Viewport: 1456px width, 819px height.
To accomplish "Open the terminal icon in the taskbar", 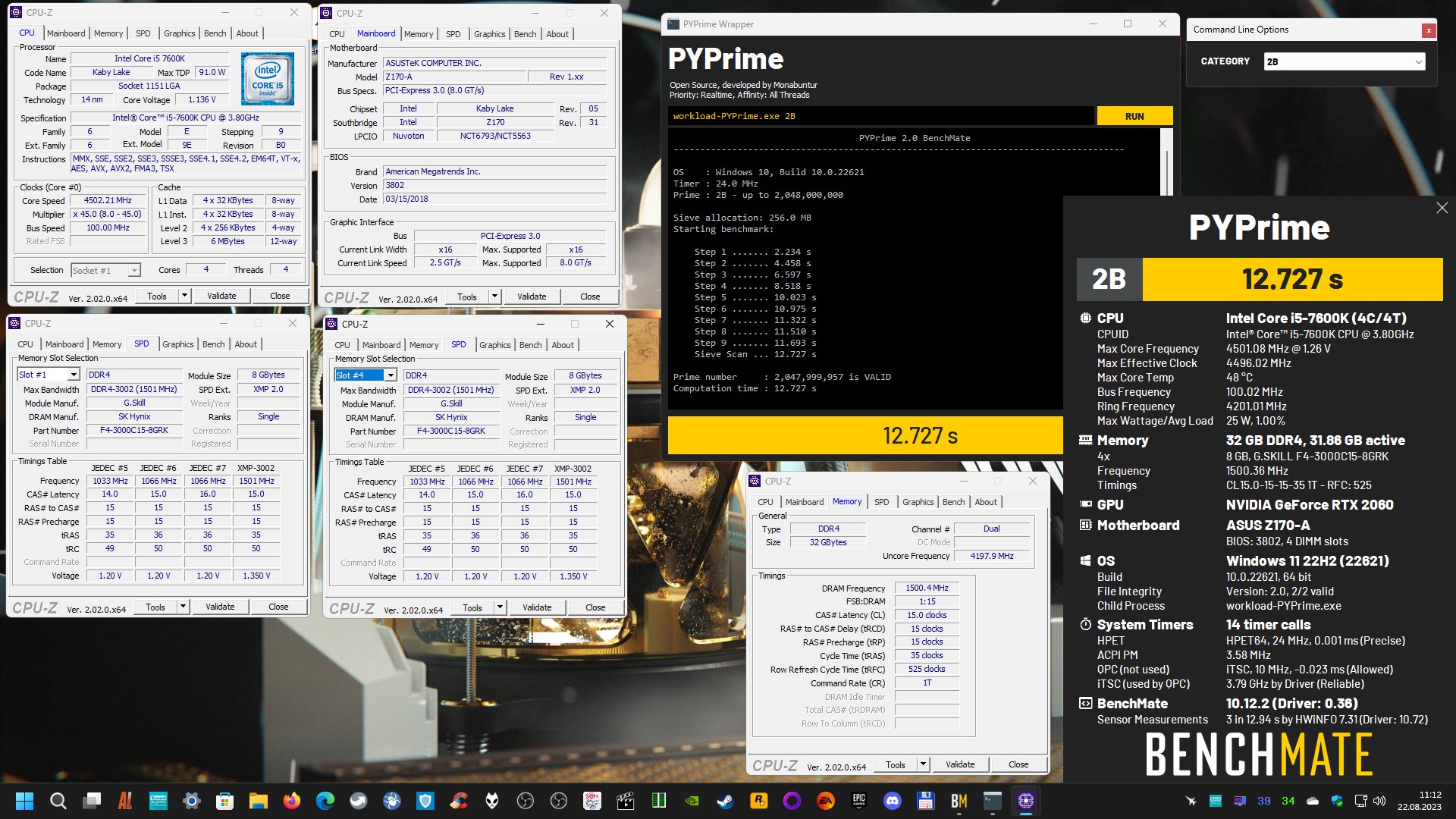I will tap(993, 801).
